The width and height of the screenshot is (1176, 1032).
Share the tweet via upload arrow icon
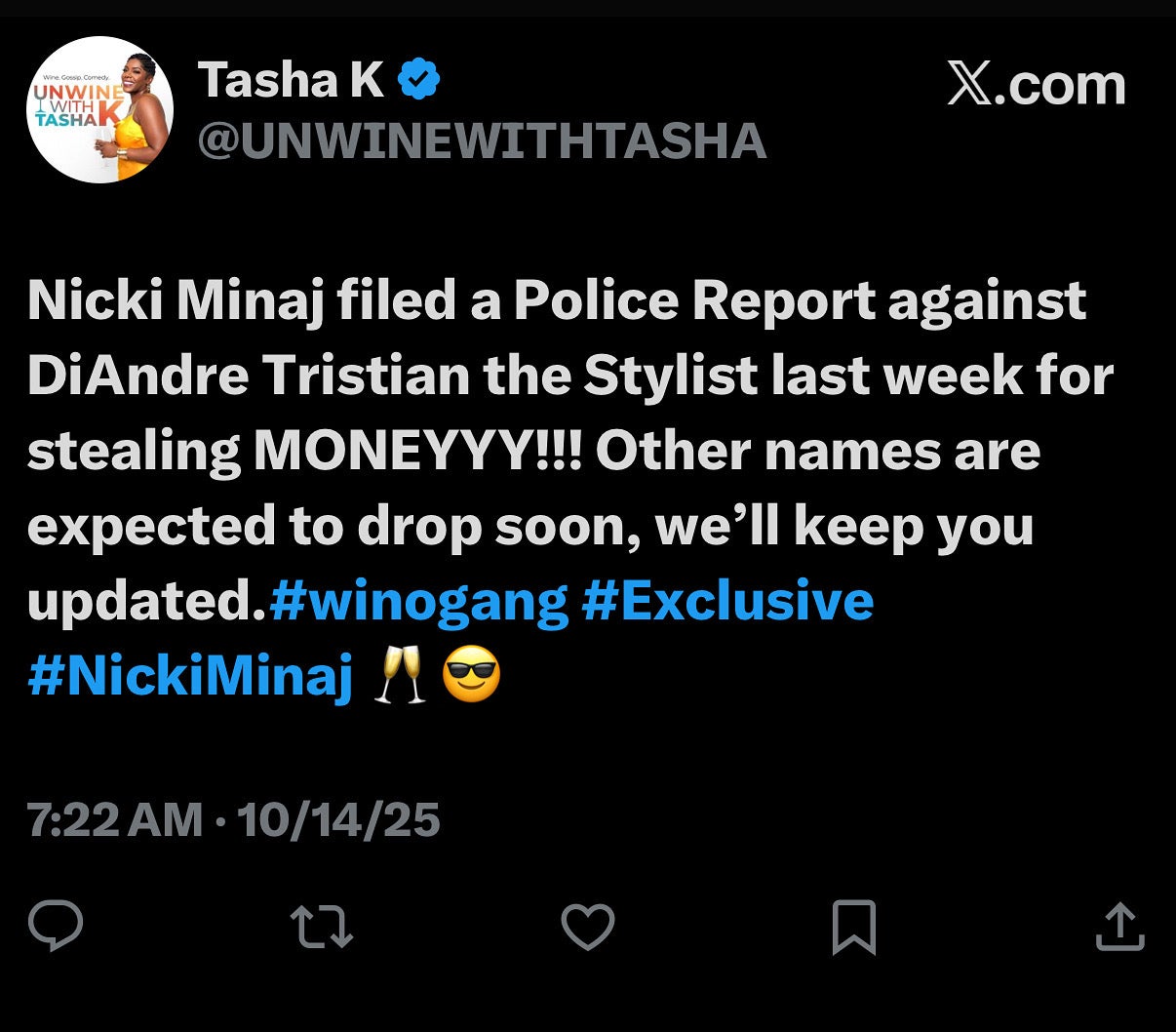[1119, 927]
